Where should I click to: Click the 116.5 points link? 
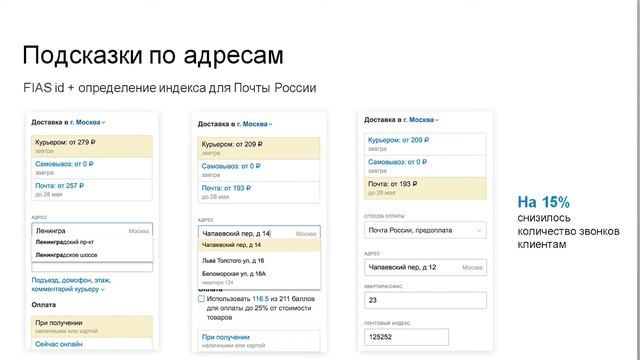pyautogui.click(x=260, y=299)
